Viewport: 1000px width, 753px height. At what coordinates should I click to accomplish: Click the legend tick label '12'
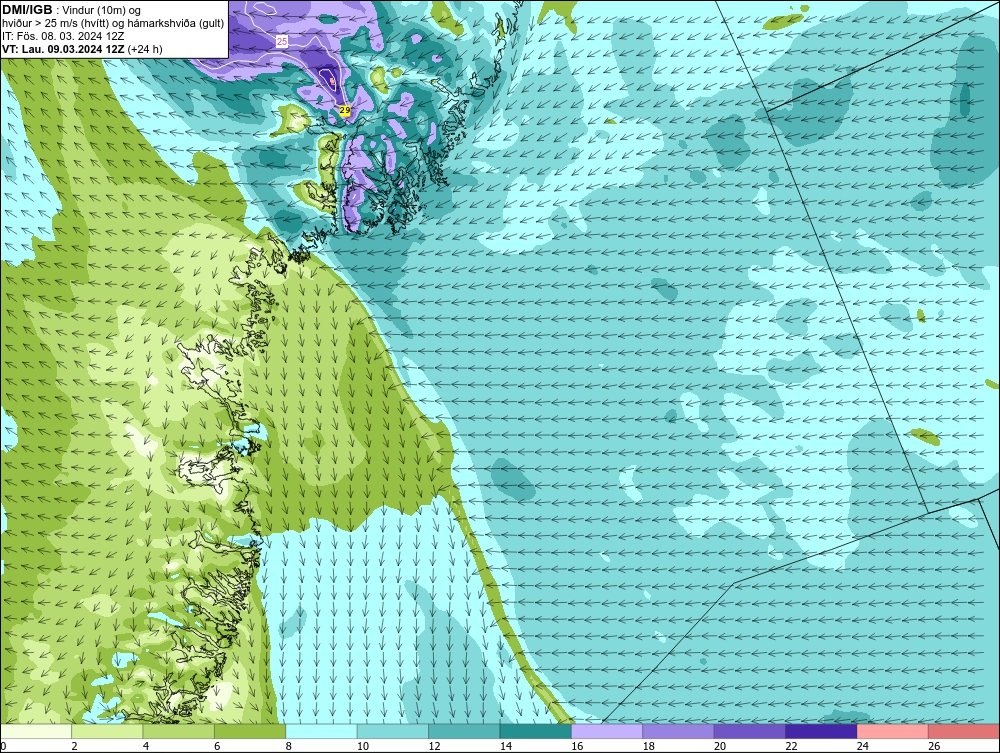(x=434, y=746)
